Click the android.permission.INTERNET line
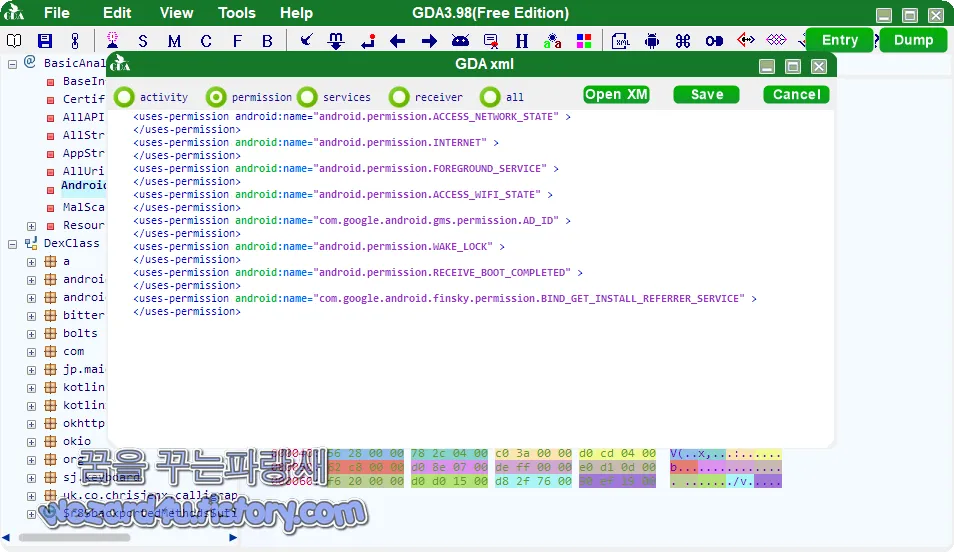This screenshot has height=552, width=954. point(316,142)
